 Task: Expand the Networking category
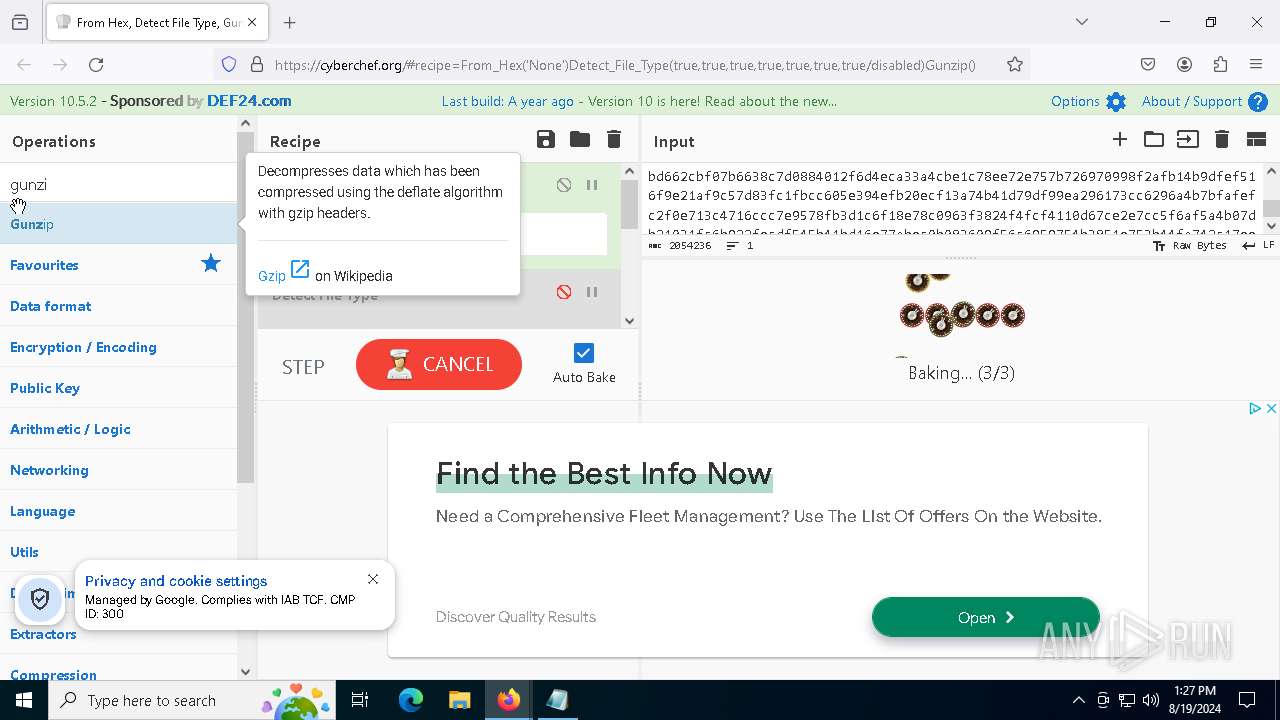pos(119,470)
